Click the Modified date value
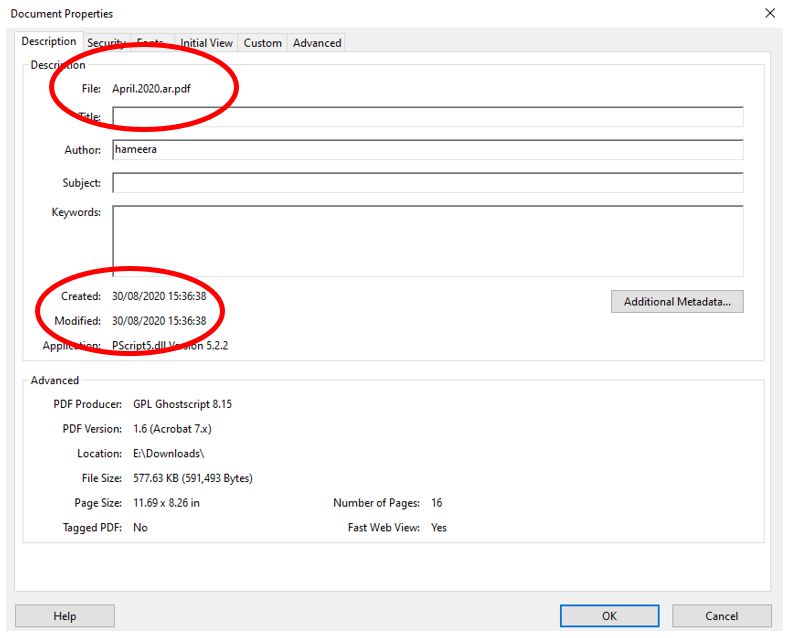This screenshot has height=638, width=788. point(159,321)
